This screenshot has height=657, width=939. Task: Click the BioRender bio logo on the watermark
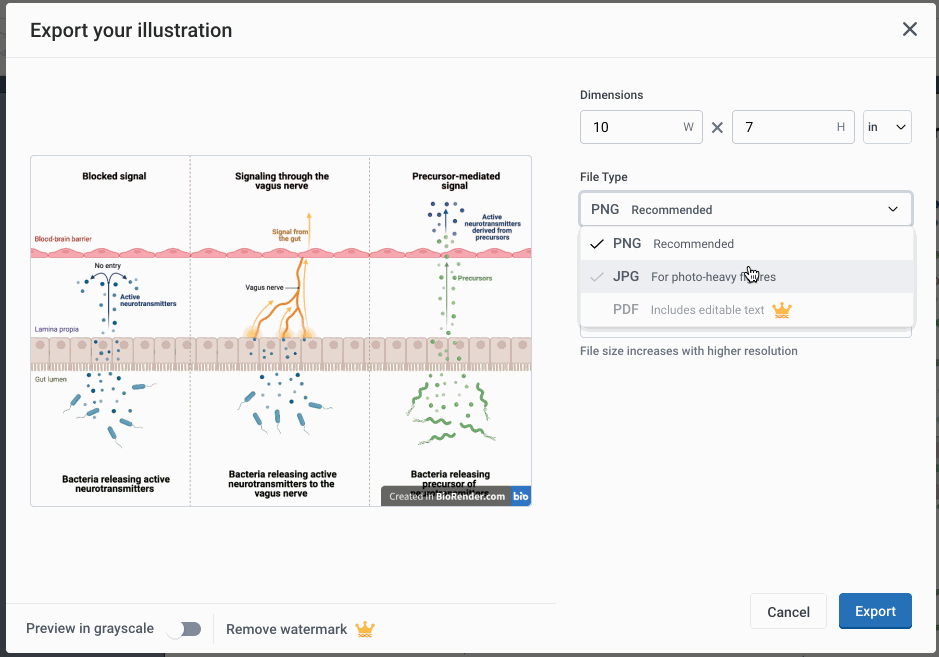point(521,495)
